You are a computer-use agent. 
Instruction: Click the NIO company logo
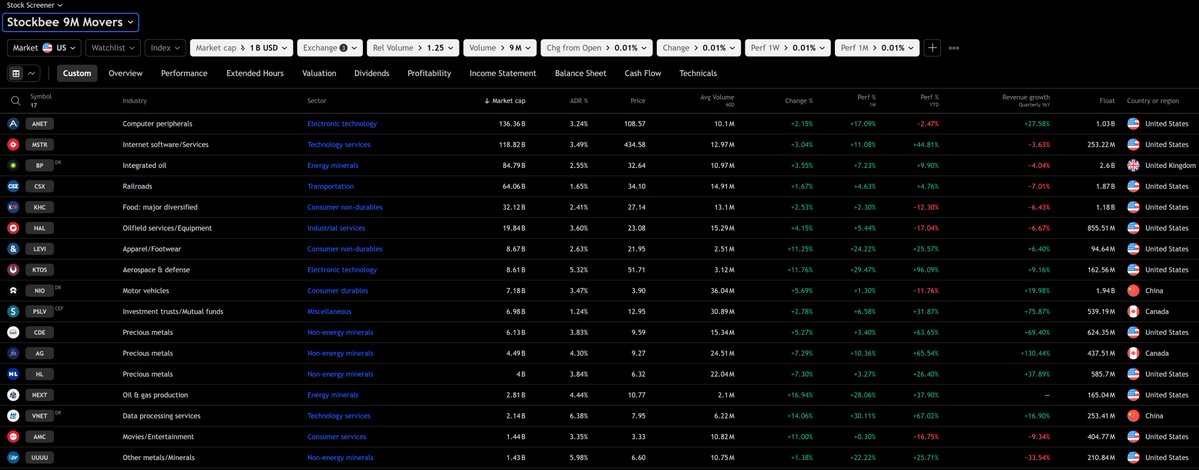coord(13,290)
